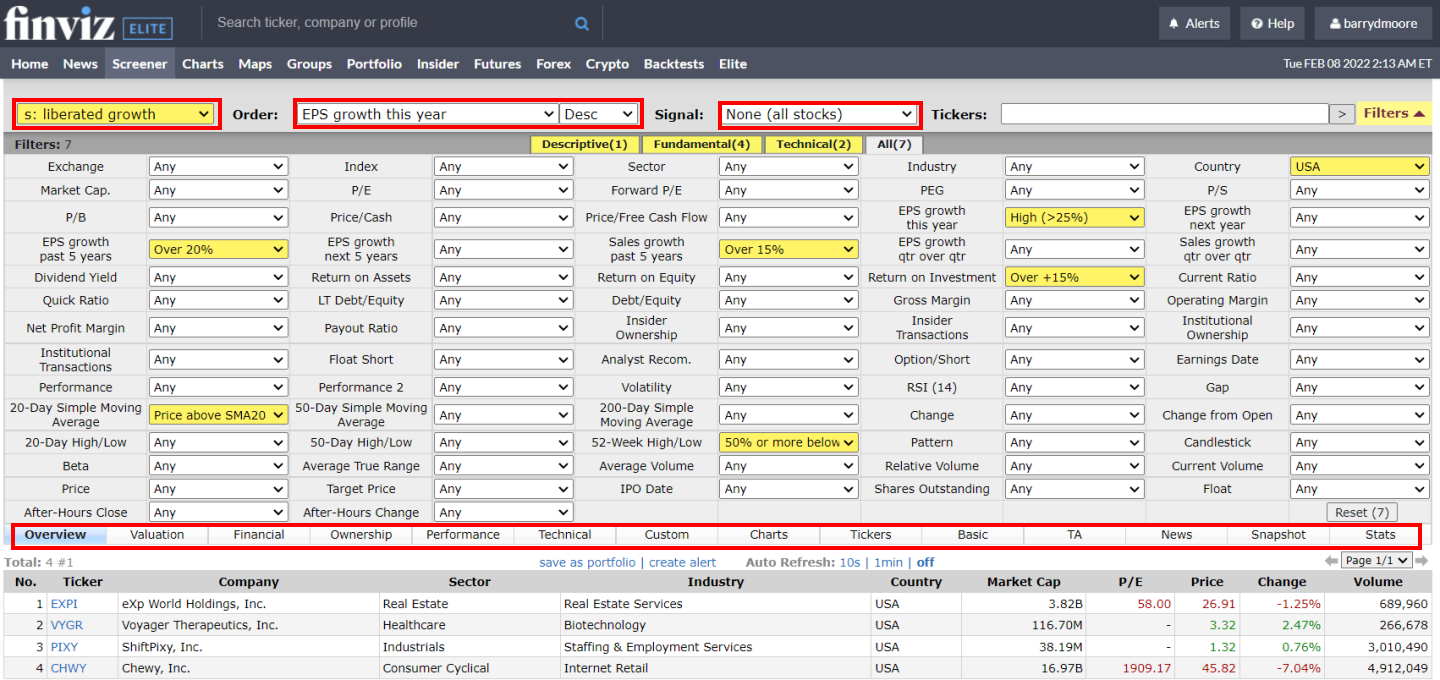Screen dimensions: 1440x680
Task: Open the Help section via question mark icon
Action: pos(1271,23)
